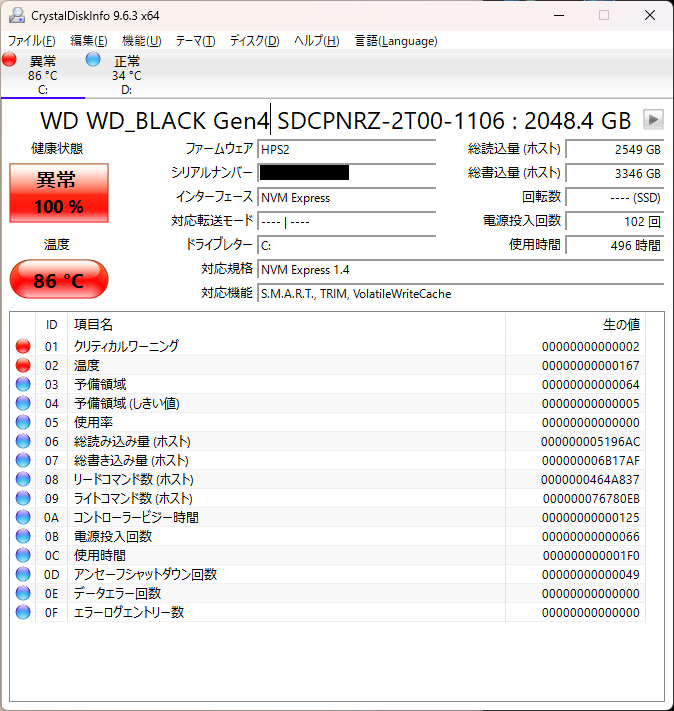Open the テーマ(T) menu

[195, 41]
